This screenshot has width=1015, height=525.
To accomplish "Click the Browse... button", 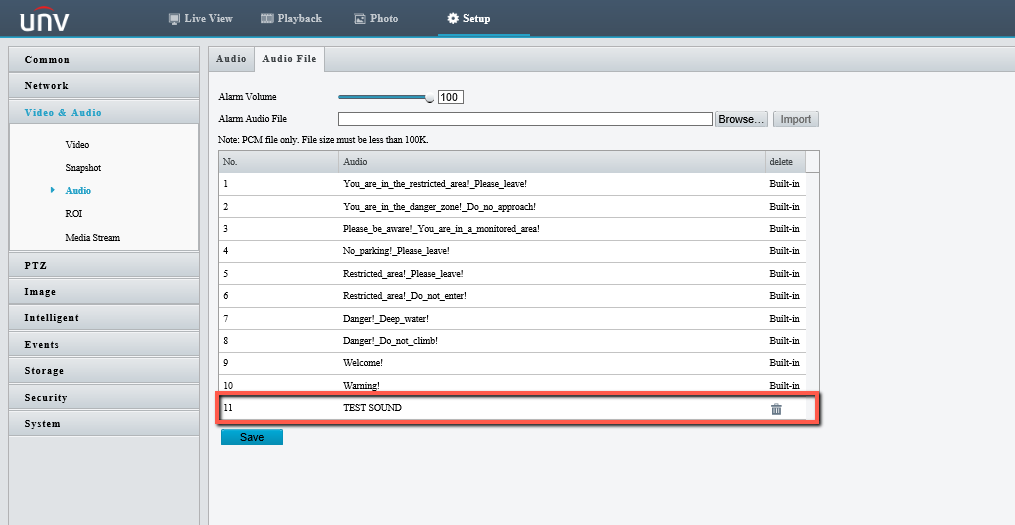I will (x=741, y=119).
